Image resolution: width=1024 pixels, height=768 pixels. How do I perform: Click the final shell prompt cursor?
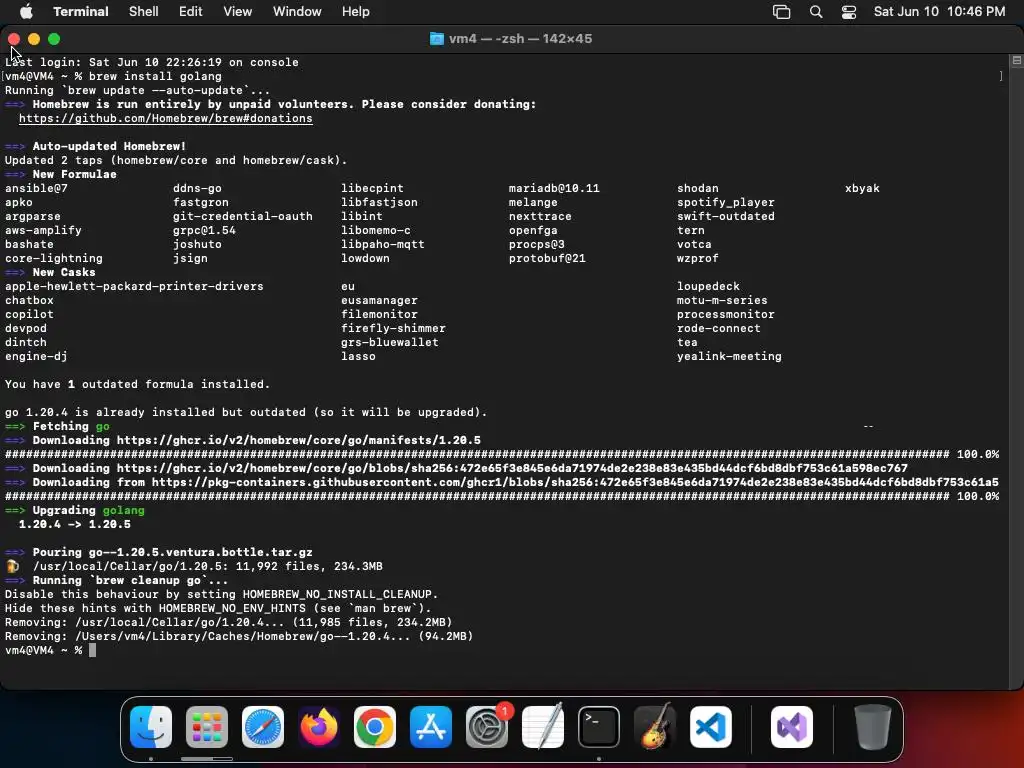[x=92, y=650]
